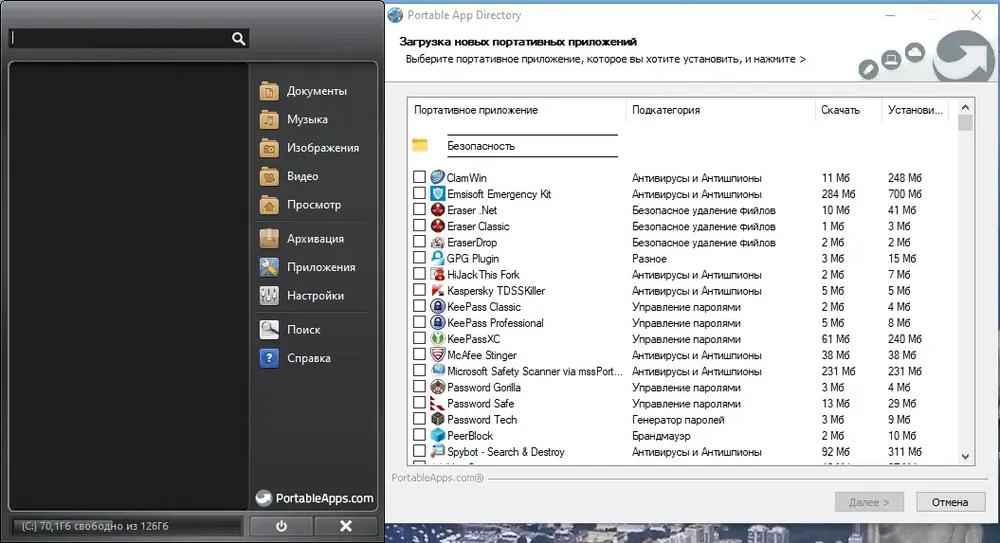Open the Документы folder icon
This screenshot has width=1000, height=543.
tap(269, 91)
